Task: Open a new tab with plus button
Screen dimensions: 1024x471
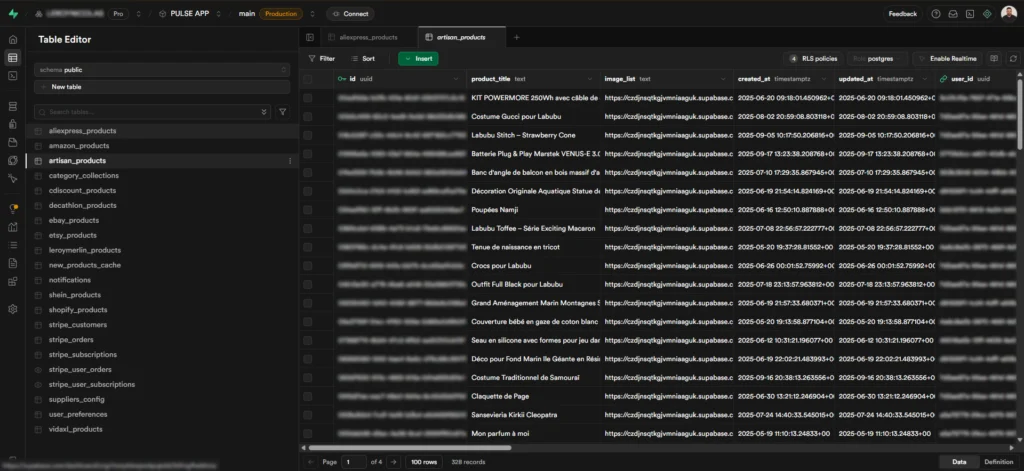Action: 517,37
